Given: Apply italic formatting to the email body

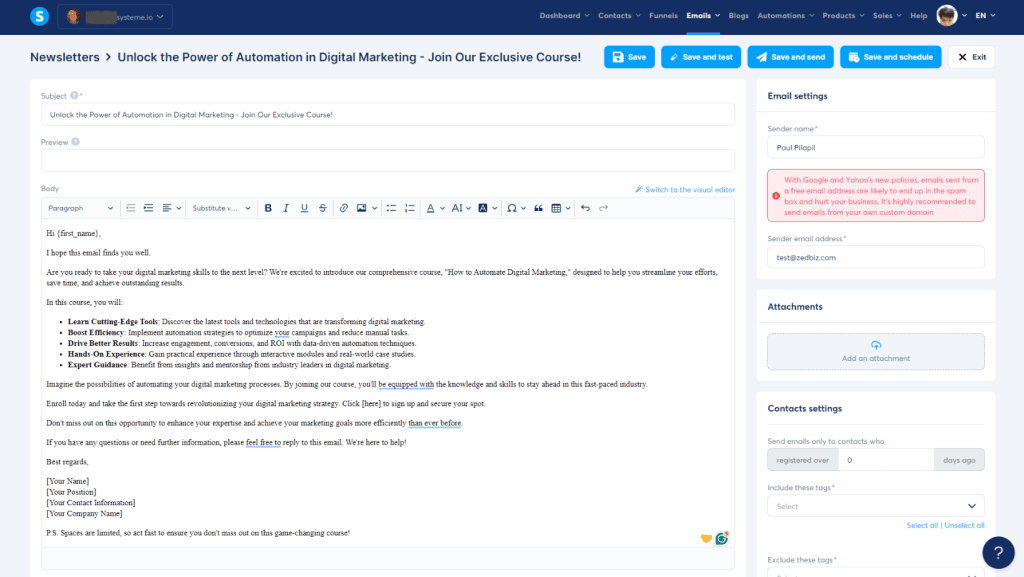Looking at the screenshot, I should pyautogui.click(x=285, y=208).
